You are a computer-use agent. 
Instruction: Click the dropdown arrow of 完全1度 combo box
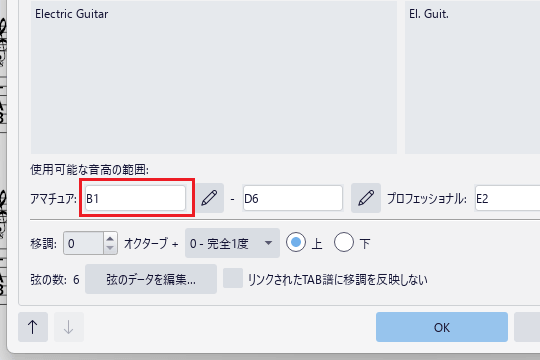pos(268,243)
